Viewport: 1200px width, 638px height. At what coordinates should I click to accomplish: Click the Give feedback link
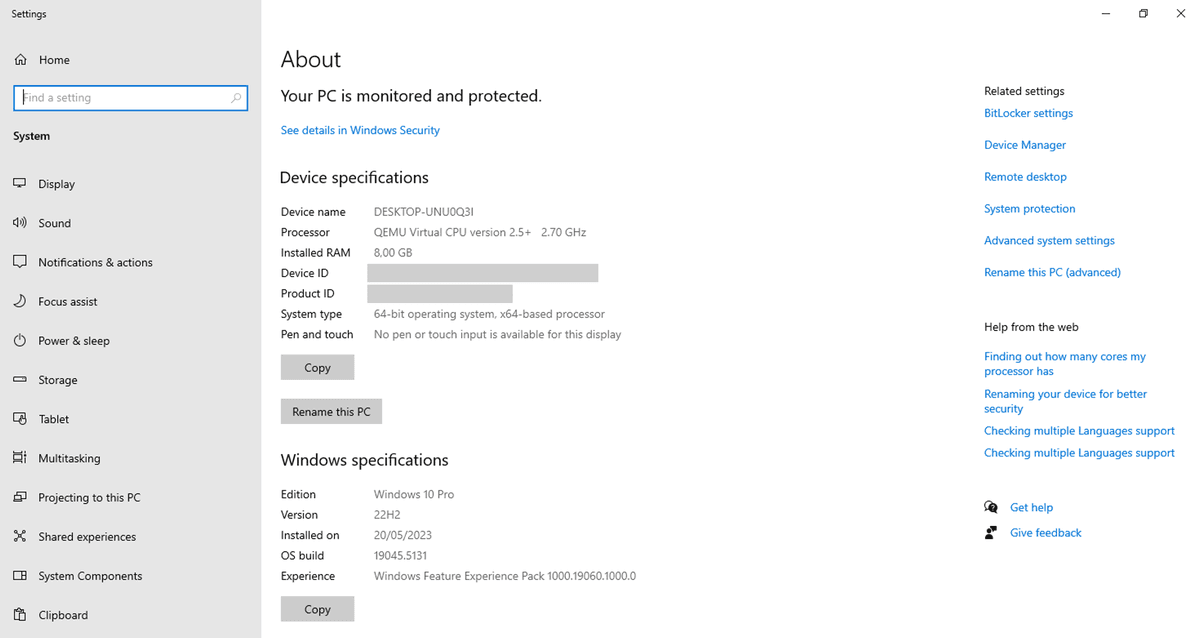(1045, 533)
